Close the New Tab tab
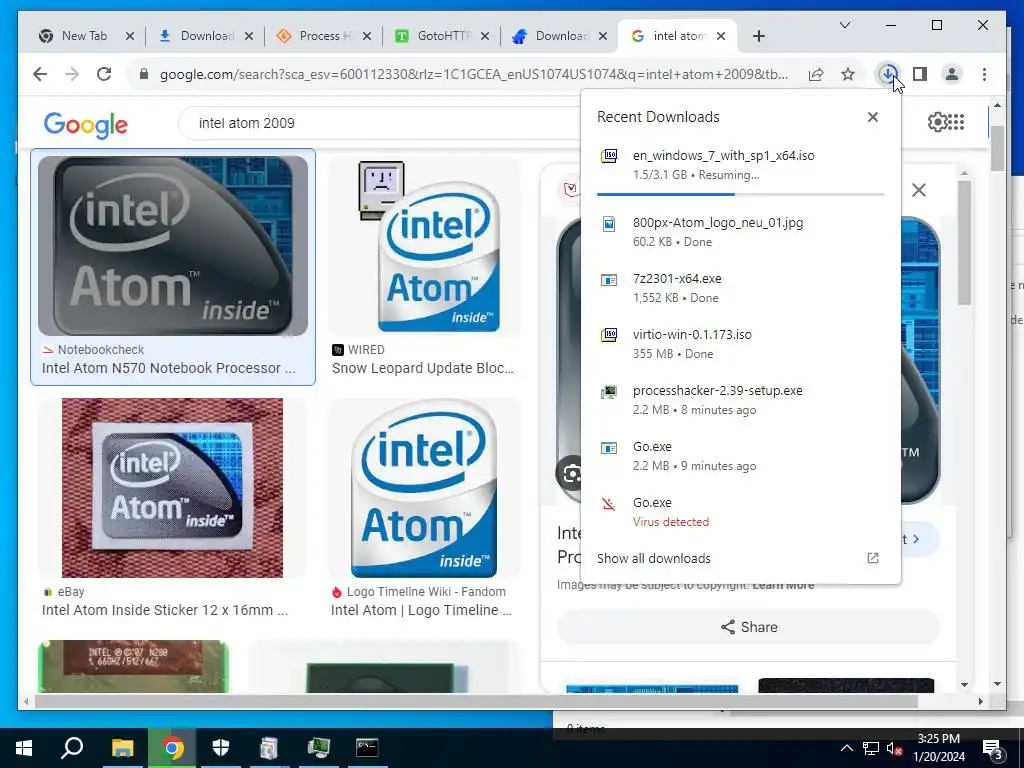The height and width of the screenshot is (768, 1024). (129, 36)
